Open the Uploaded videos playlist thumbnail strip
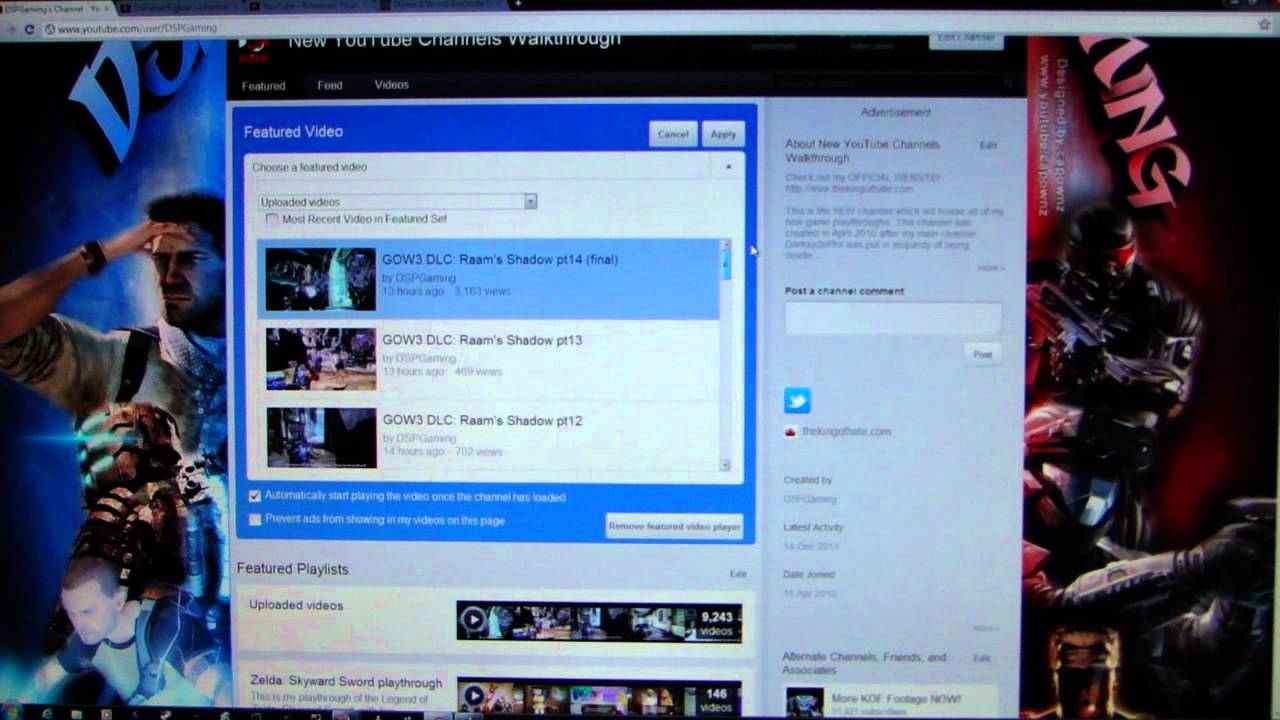Image resolution: width=1280 pixels, height=720 pixels. [599, 621]
